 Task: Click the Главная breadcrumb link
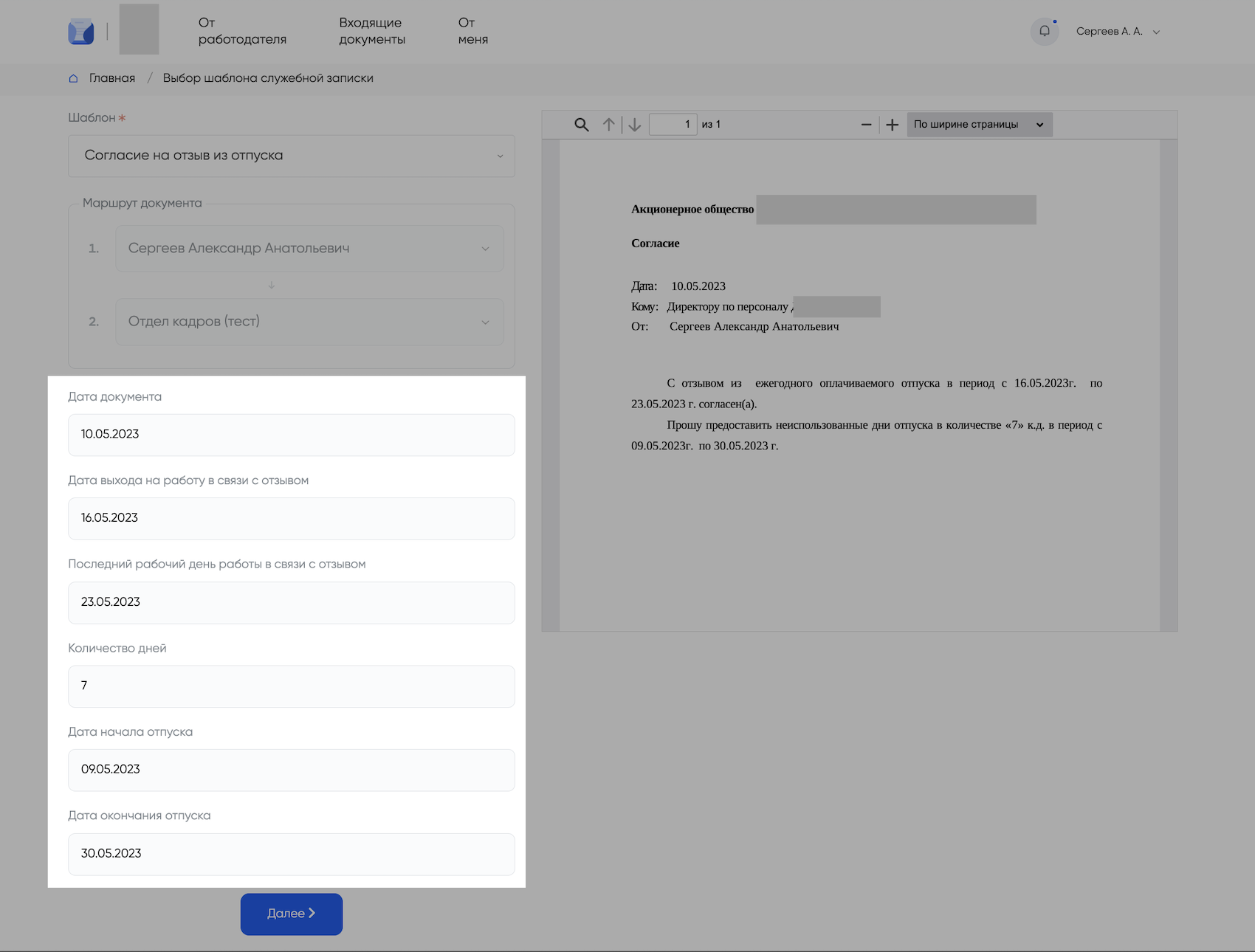point(112,78)
